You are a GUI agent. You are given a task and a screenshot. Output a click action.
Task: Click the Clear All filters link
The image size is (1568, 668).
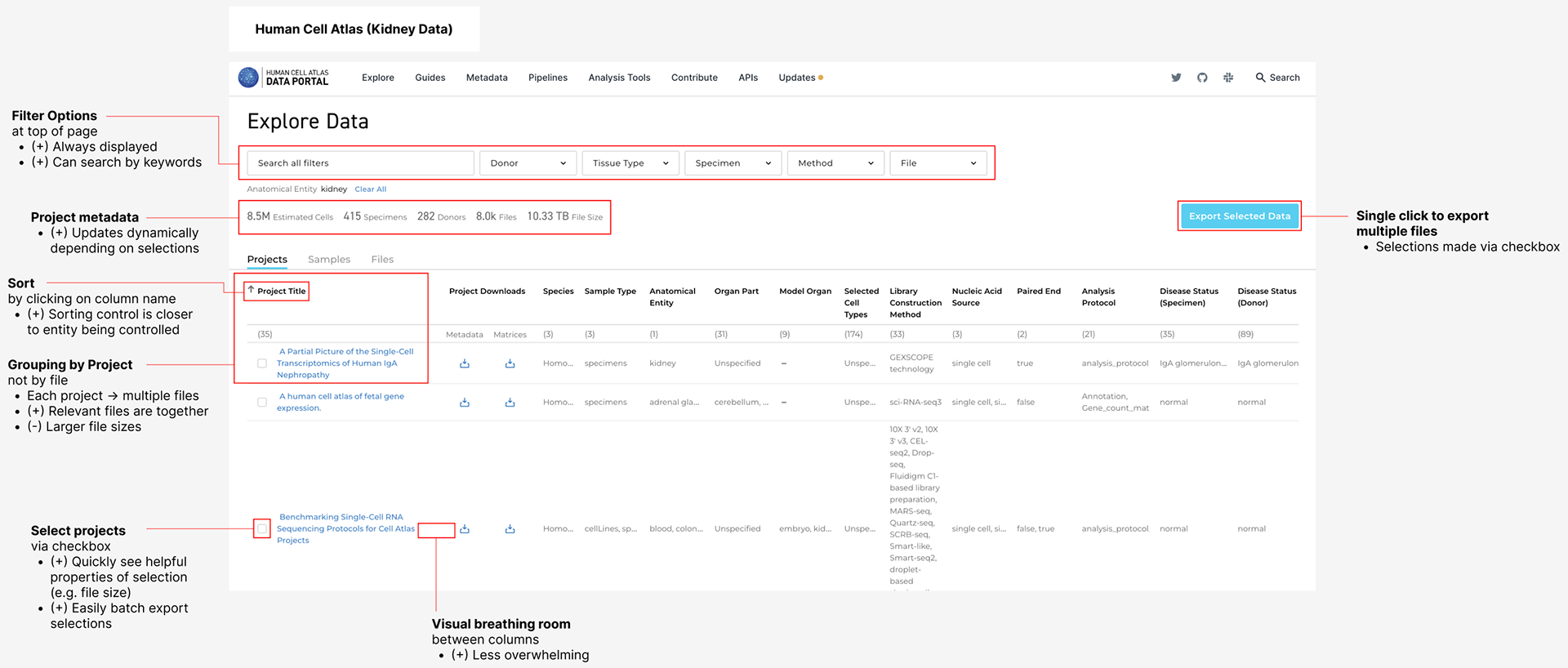point(371,189)
